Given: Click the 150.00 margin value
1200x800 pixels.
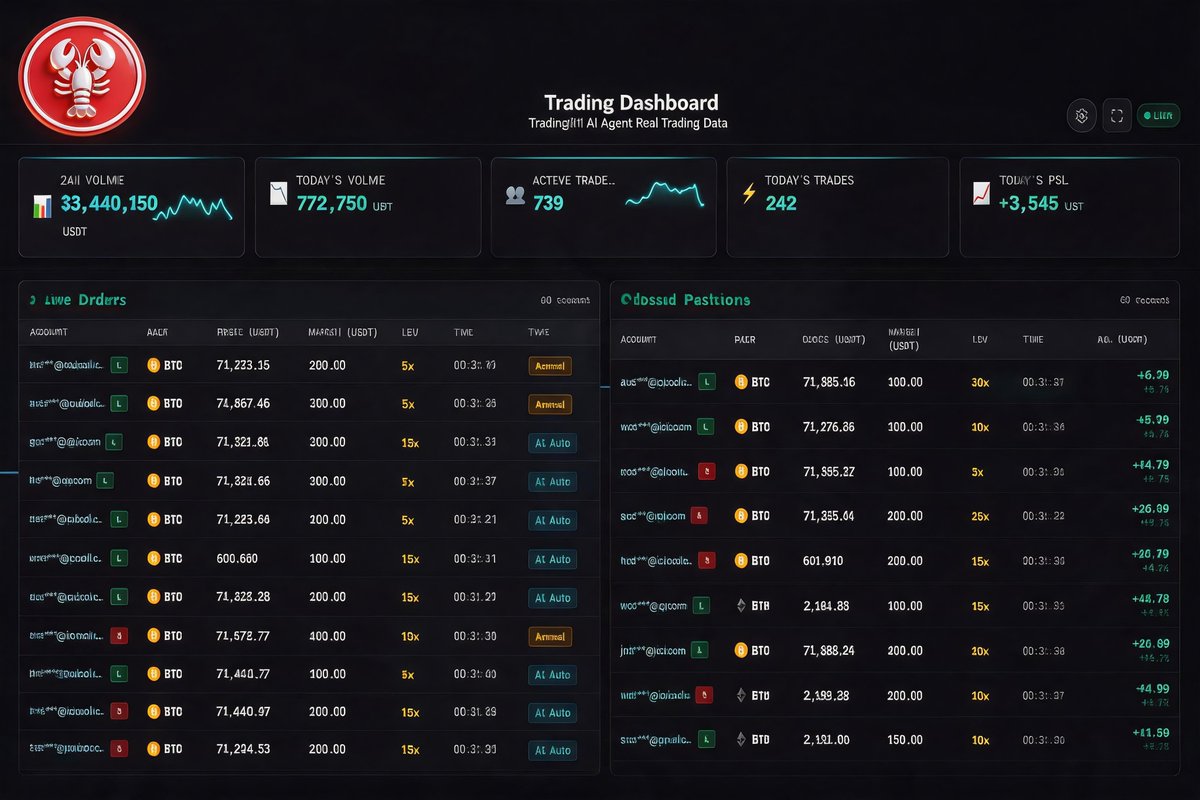Looking at the screenshot, I should pos(905,740).
